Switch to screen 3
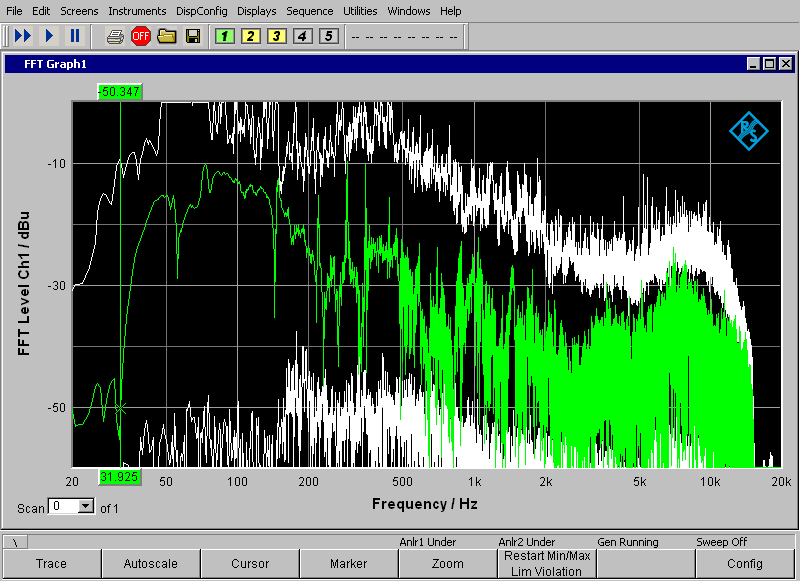 tap(277, 36)
